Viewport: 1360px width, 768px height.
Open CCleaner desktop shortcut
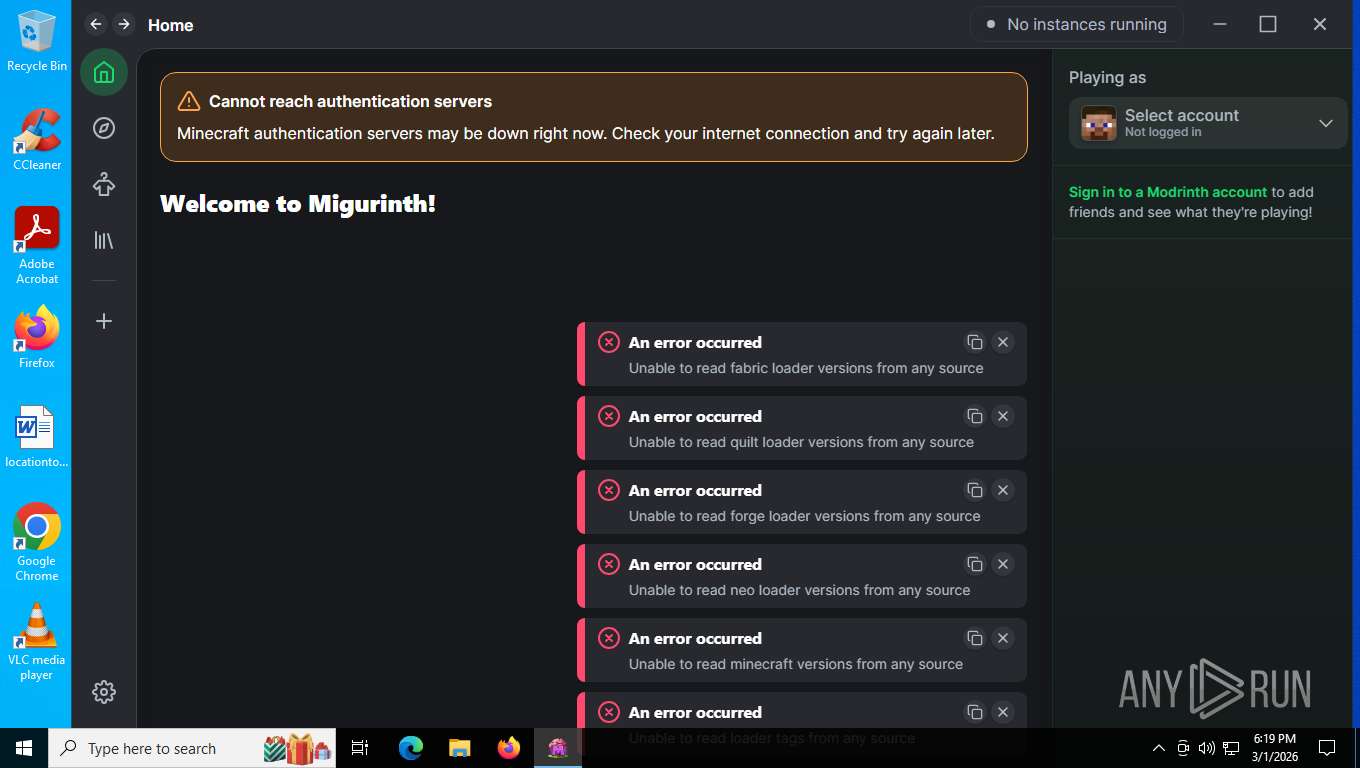point(37,139)
